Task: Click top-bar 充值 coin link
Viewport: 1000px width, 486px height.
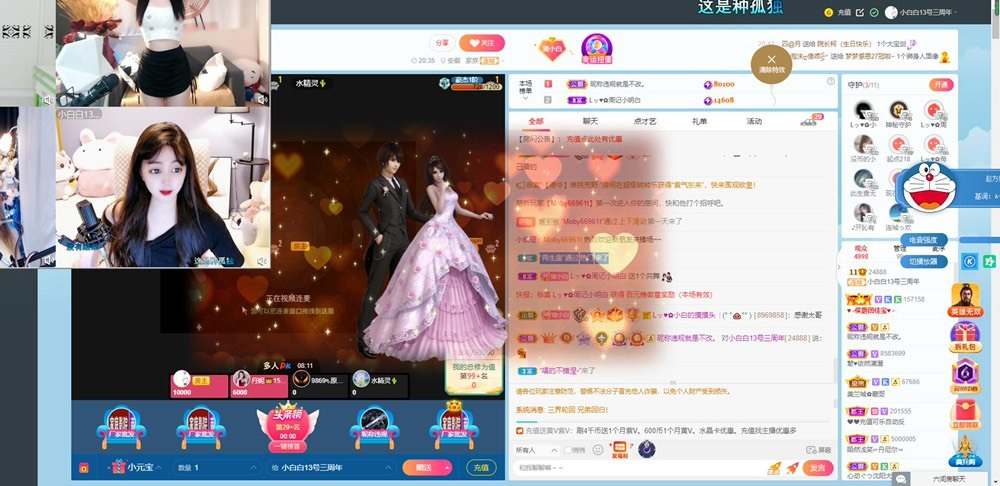Action: tap(838, 12)
